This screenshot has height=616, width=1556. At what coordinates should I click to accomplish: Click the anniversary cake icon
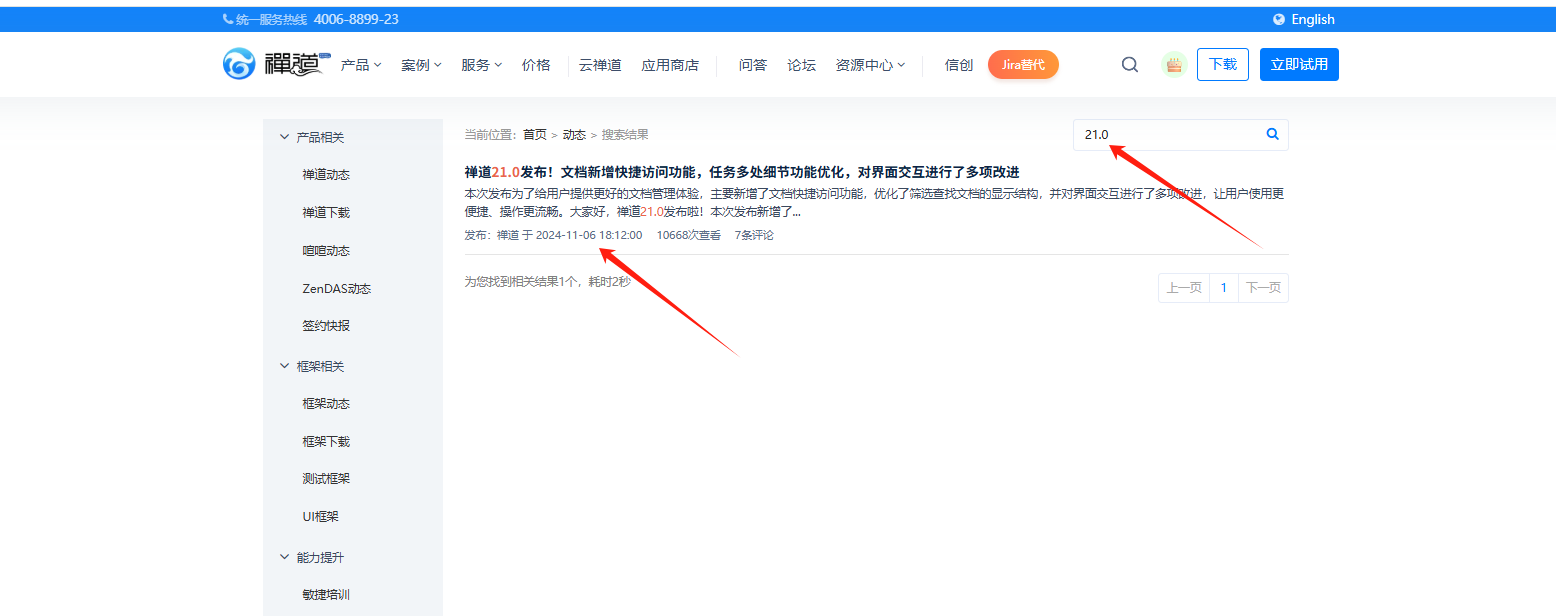click(x=1173, y=63)
